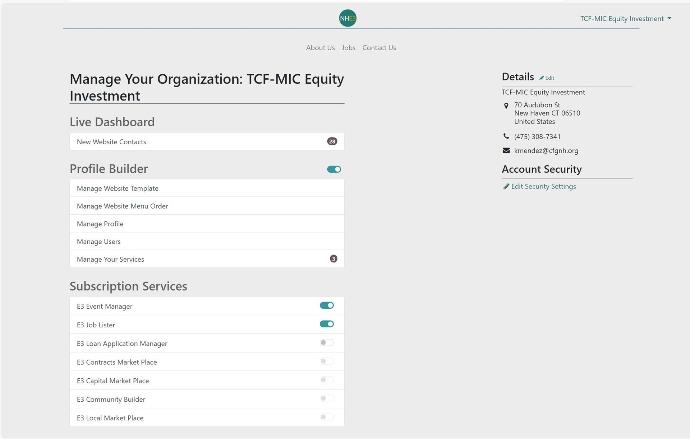Click the pencil icon for Security Settings
This screenshot has width=690, height=439.
coord(506,187)
